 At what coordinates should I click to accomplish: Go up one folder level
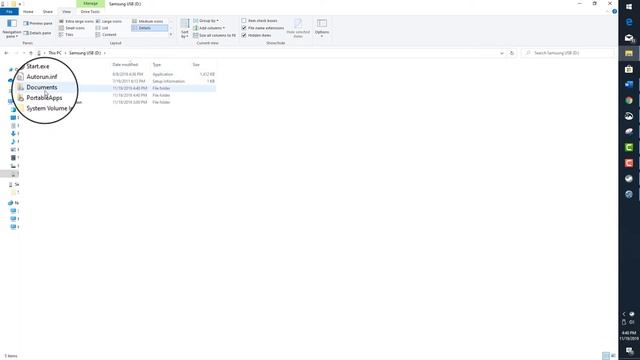(31, 53)
